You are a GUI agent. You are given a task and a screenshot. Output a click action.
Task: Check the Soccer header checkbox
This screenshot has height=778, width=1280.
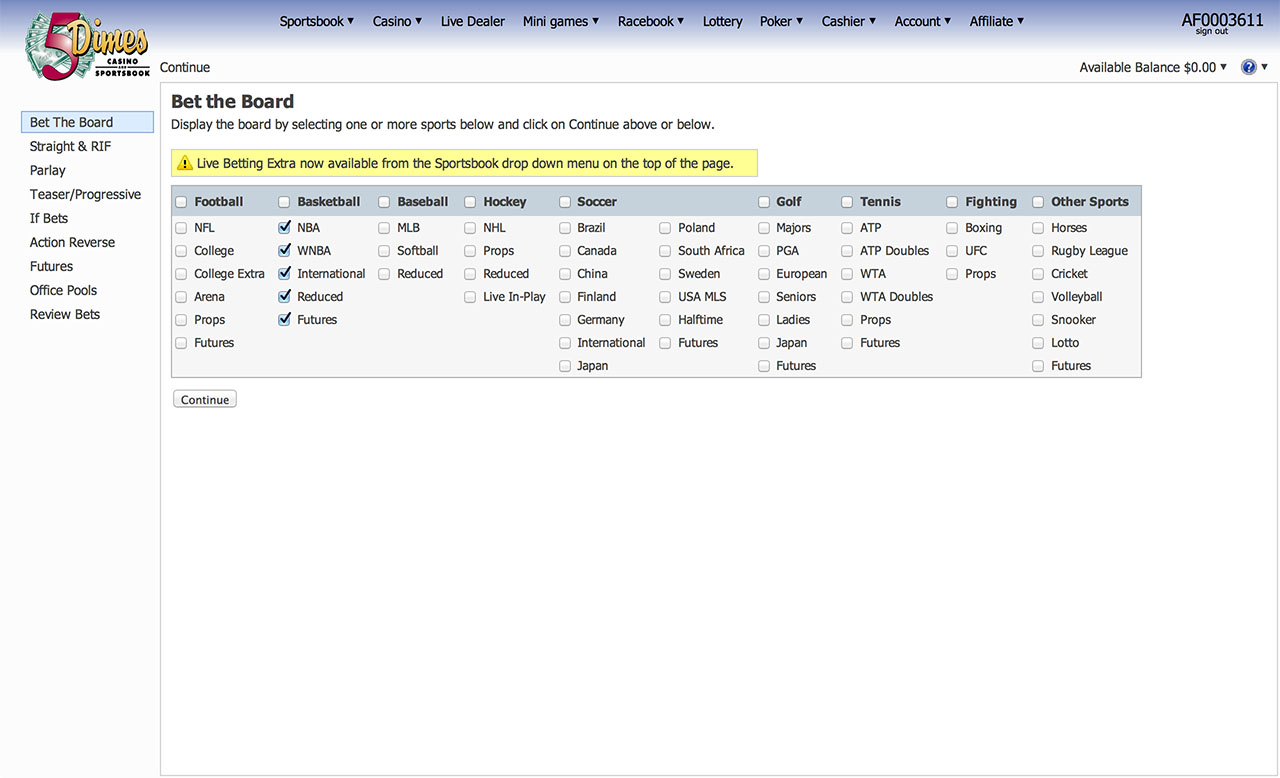tap(564, 202)
